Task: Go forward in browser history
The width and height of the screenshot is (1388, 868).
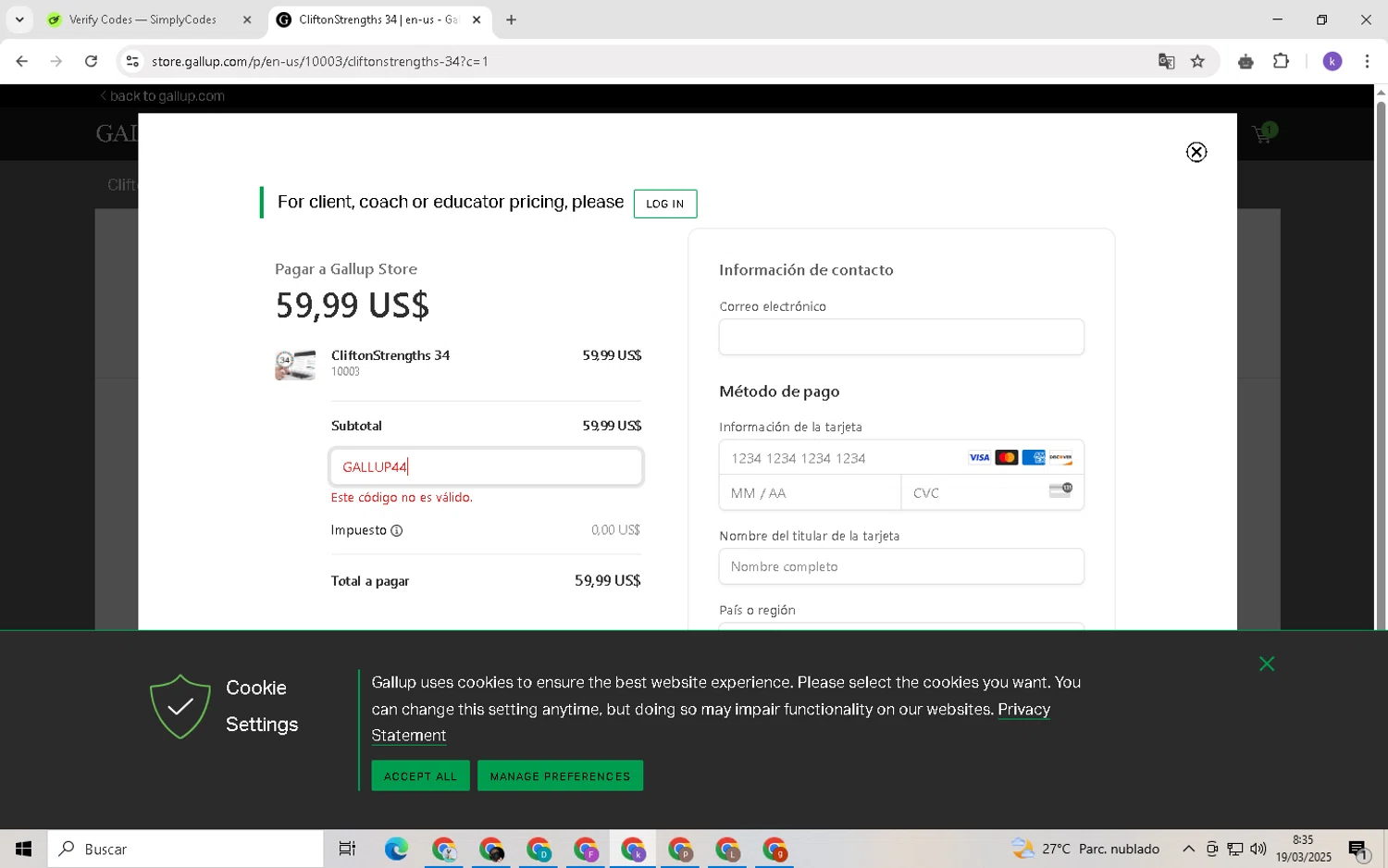Action: 56,61
